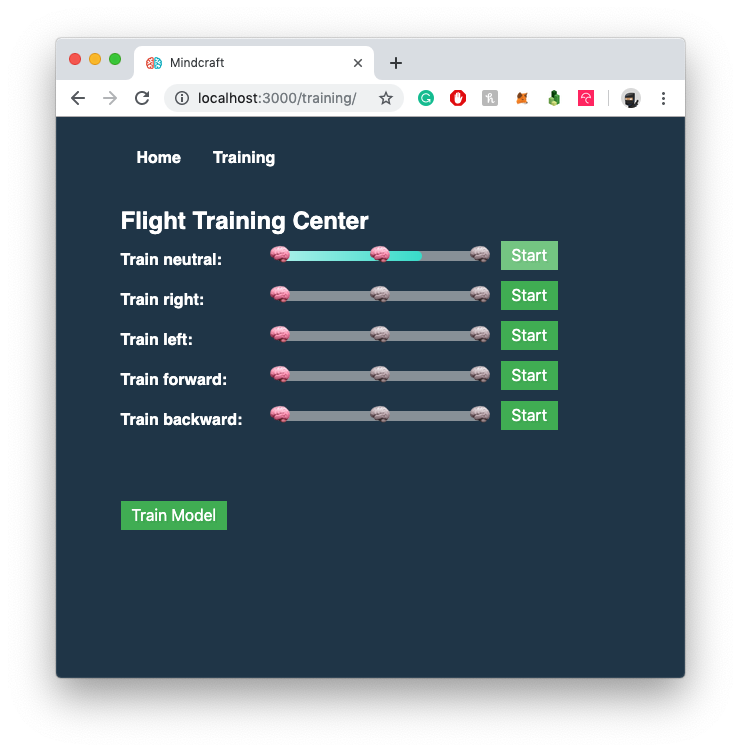Screen dimensions: 741x752
Task: Open the red stop-hand ad blocker extension
Action: point(458,98)
